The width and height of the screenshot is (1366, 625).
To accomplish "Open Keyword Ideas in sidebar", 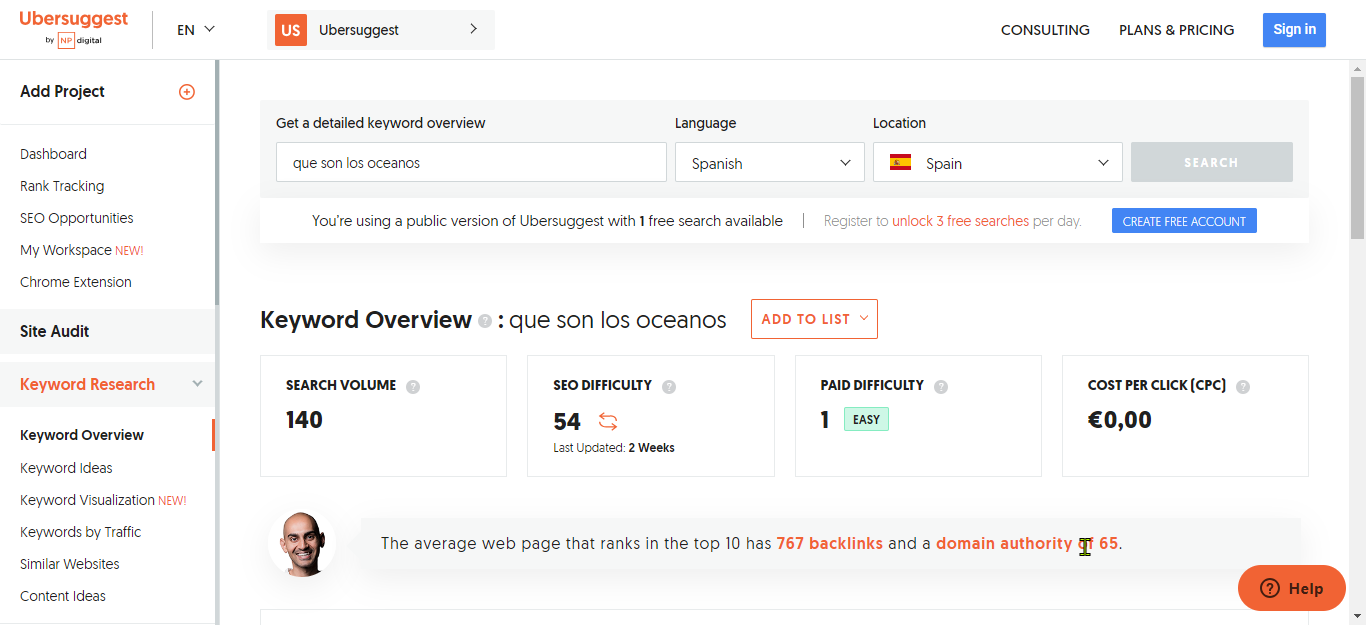I will 66,468.
